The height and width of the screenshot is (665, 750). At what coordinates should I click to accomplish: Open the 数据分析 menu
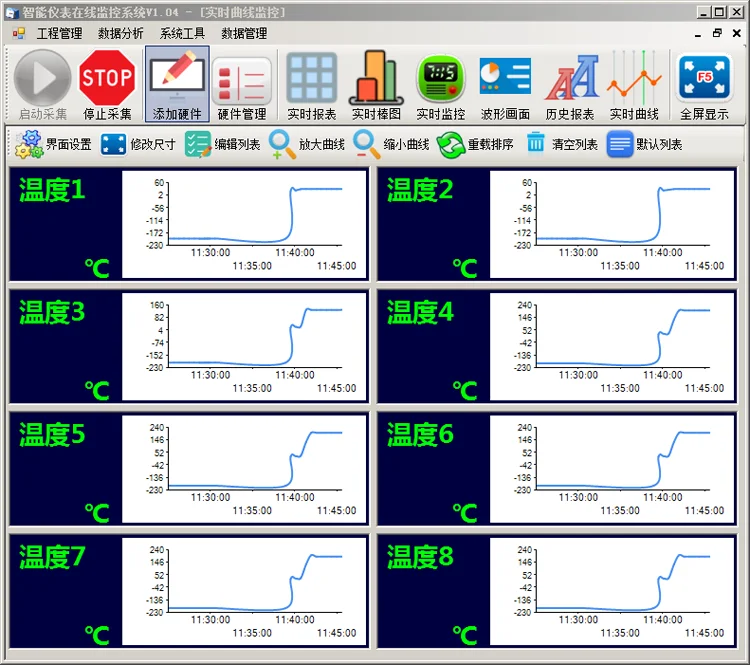(121, 33)
